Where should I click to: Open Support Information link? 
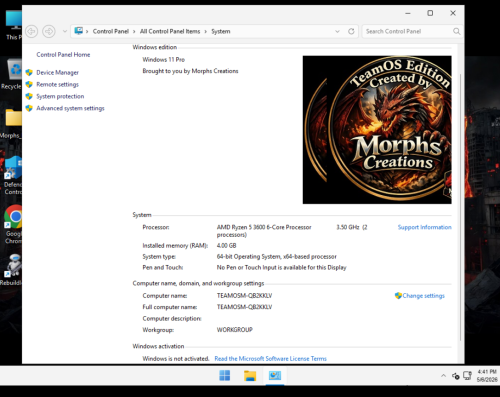coord(424,227)
